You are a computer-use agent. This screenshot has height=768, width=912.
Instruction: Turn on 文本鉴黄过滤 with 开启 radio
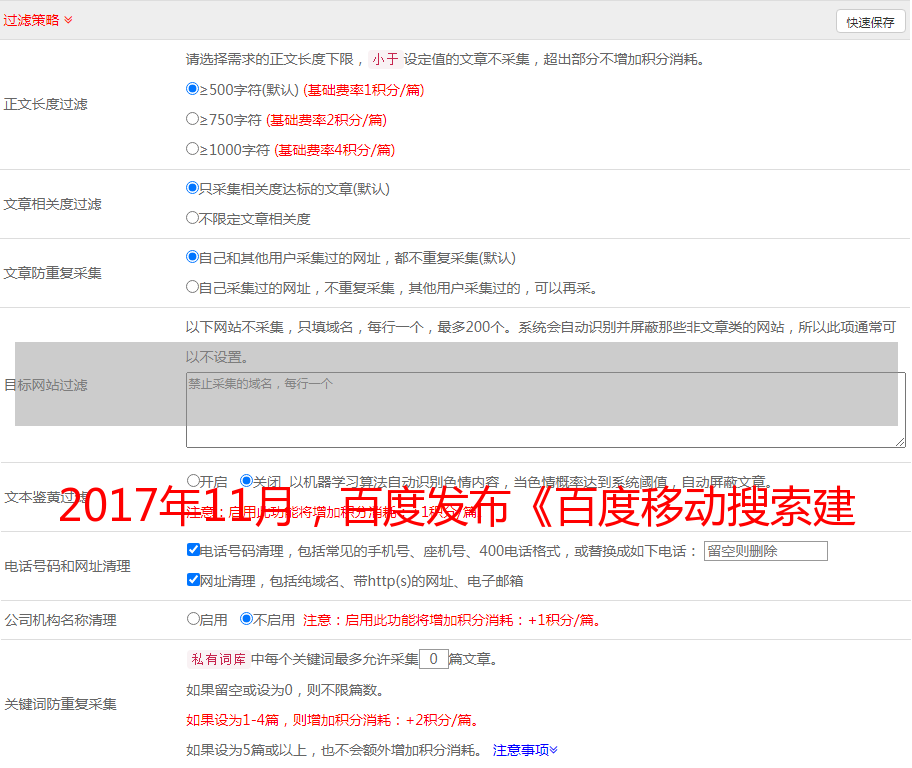click(193, 481)
